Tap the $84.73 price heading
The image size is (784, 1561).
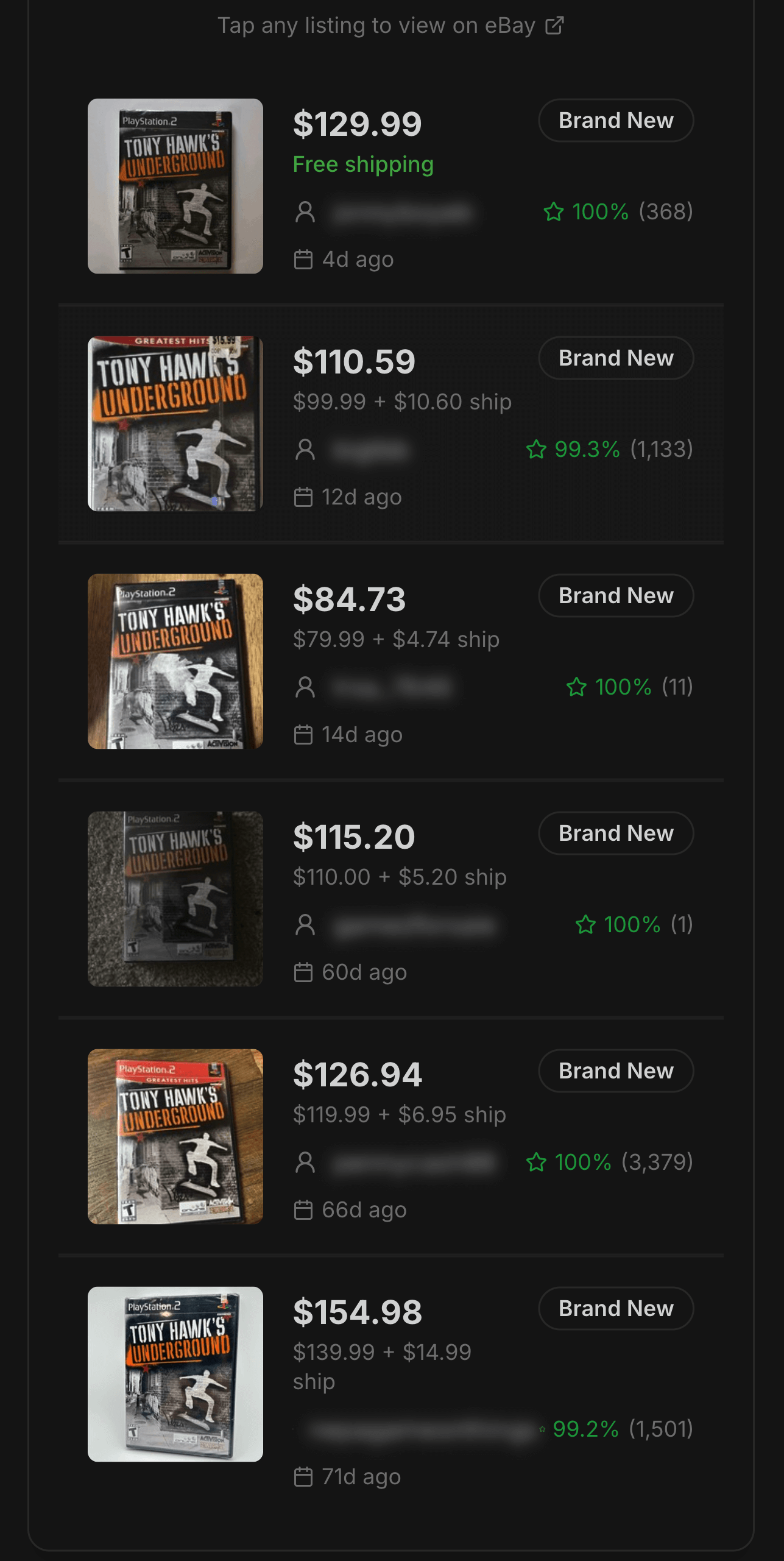[349, 600]
